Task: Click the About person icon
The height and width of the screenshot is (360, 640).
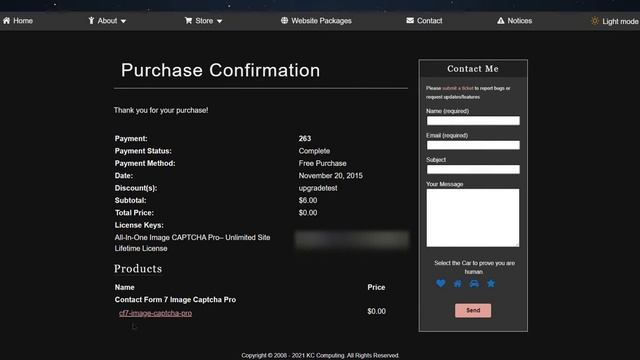Action: click(x=91, y=20)
